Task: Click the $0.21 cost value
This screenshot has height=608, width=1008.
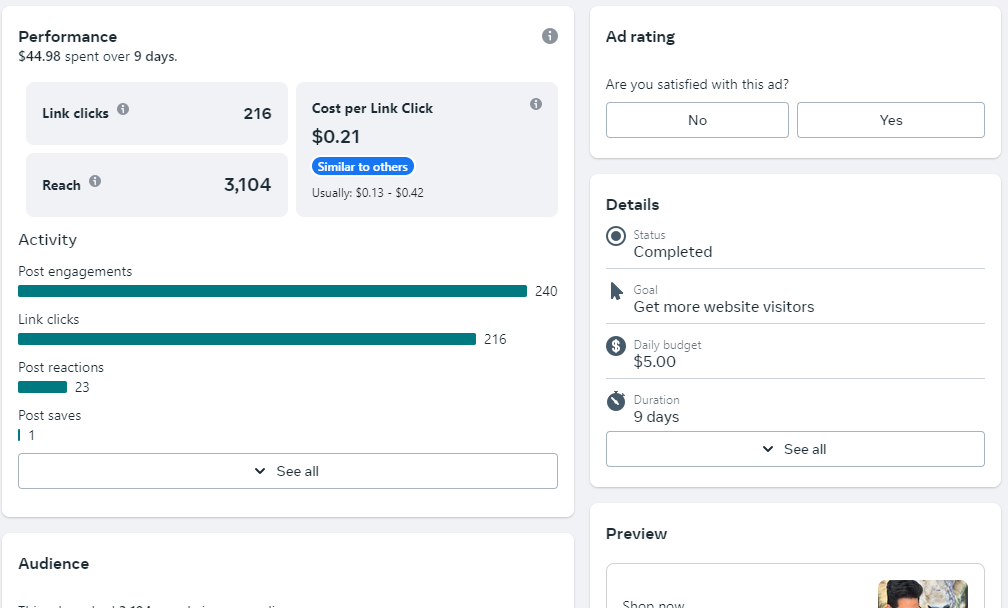Action: pos(336,137)
